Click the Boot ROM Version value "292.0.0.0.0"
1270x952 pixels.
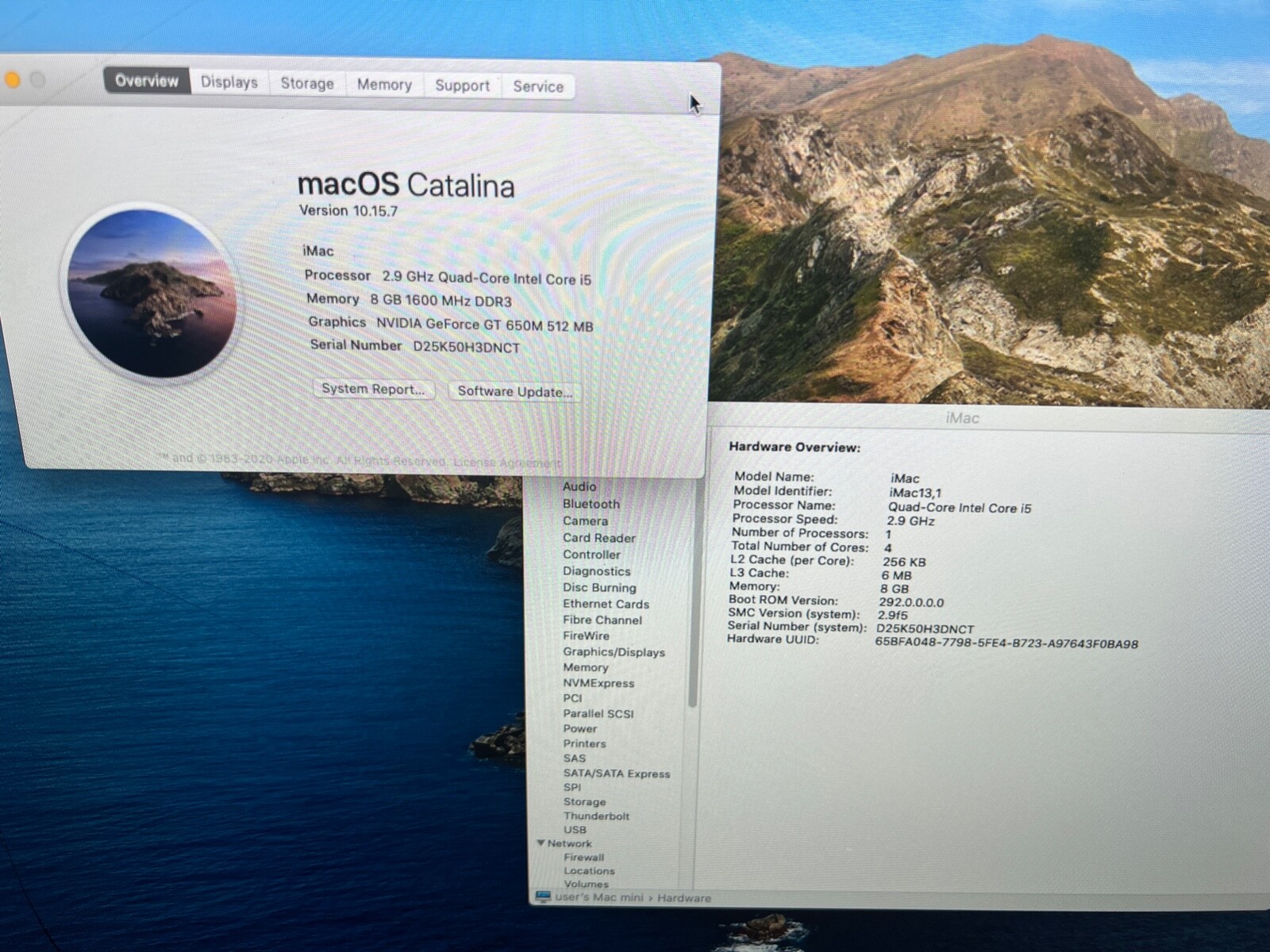coord(911,602)
